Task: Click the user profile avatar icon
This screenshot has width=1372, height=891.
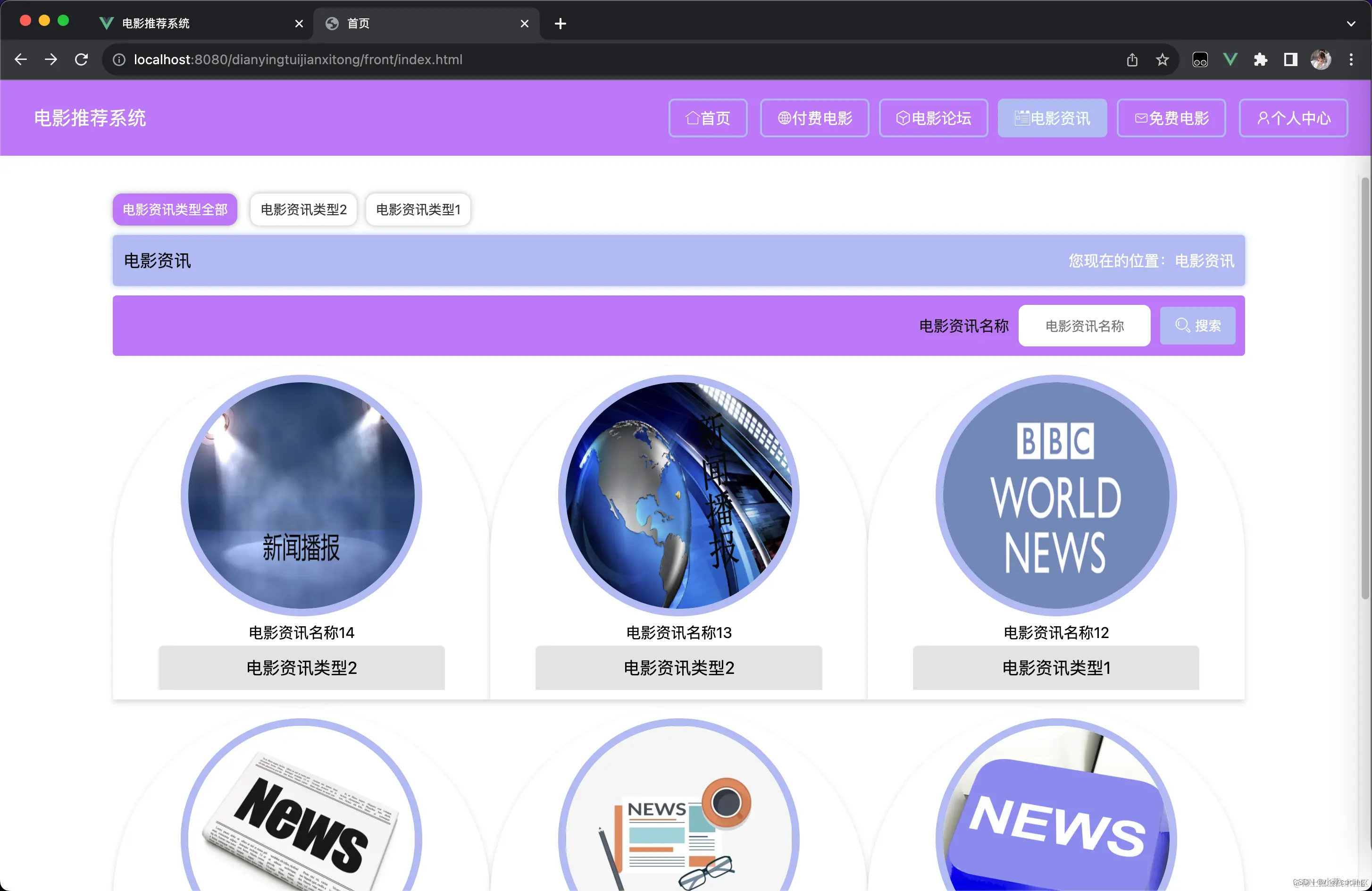Action: [1321, 59]
